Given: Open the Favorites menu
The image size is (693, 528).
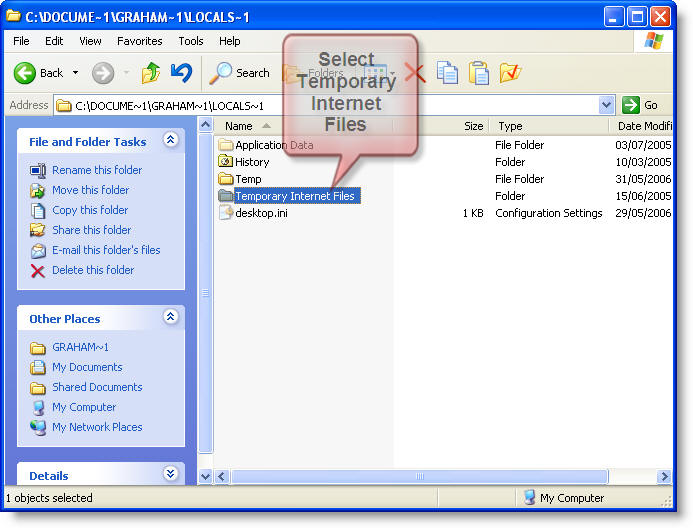Looking at the screenshot, I should tap(140, 41).
